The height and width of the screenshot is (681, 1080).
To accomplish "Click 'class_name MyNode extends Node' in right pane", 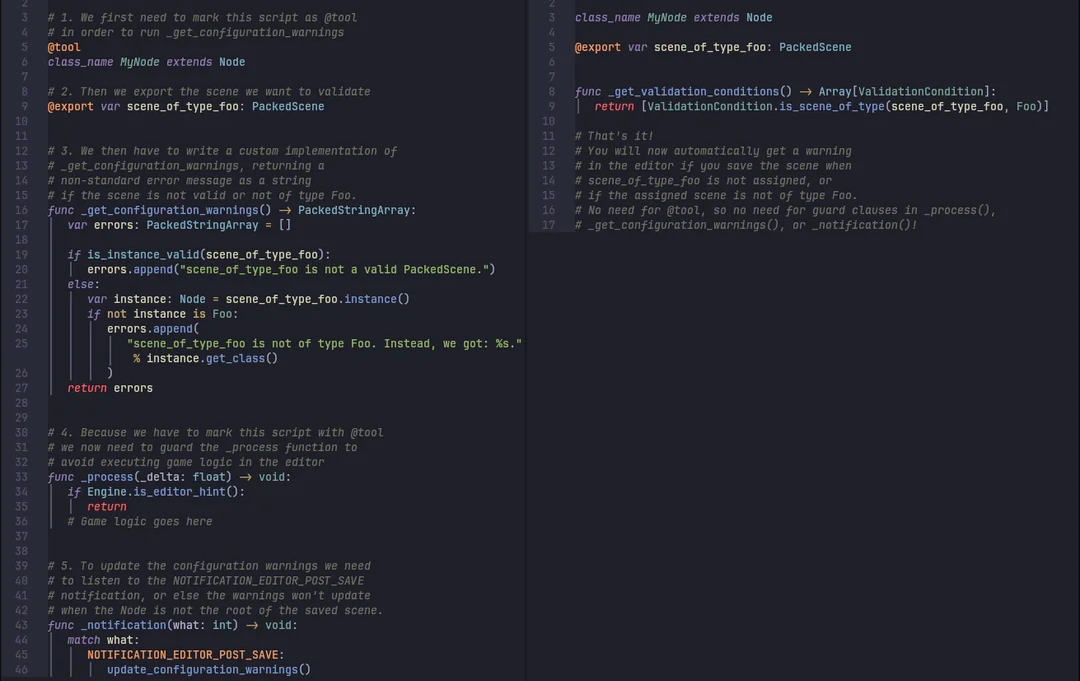I will (x=674, y=18).
